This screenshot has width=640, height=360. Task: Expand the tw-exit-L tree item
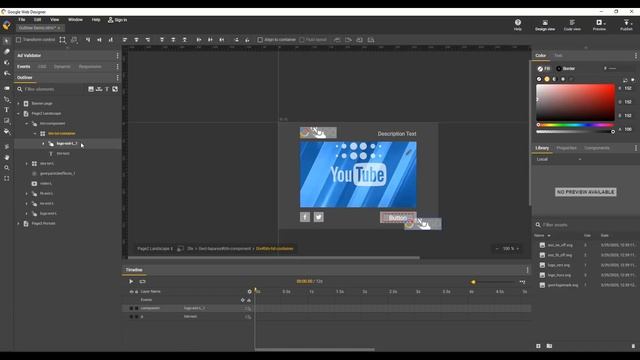coord(27,204)
